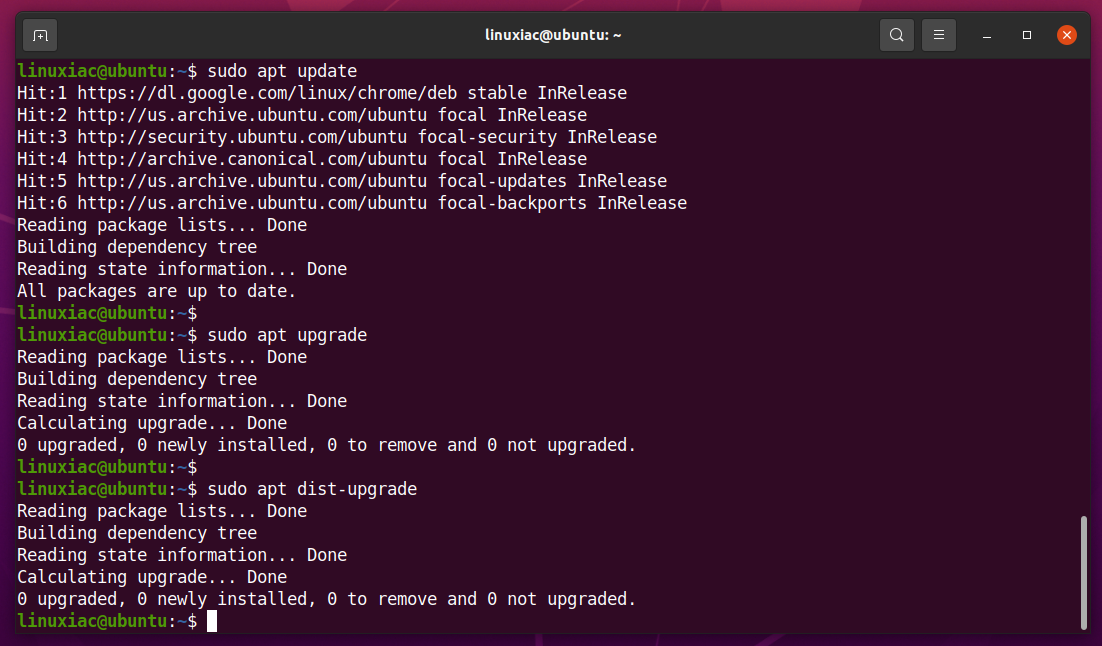Click the terminal scrollbar handle
Image resolution: width=1102 pixels, height=646 pixels.
tap(1083, 572)
